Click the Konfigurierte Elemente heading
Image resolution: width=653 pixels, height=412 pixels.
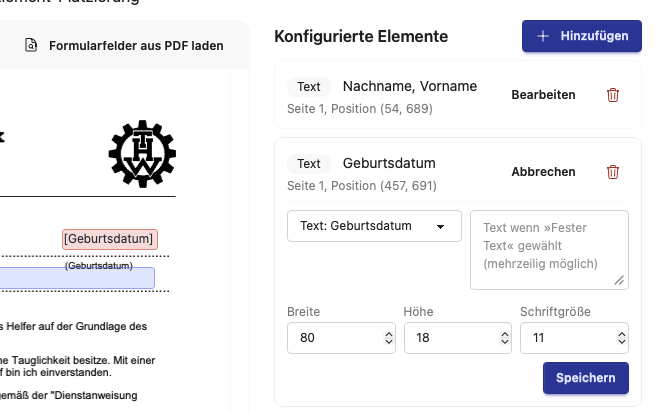coord(361,36)
